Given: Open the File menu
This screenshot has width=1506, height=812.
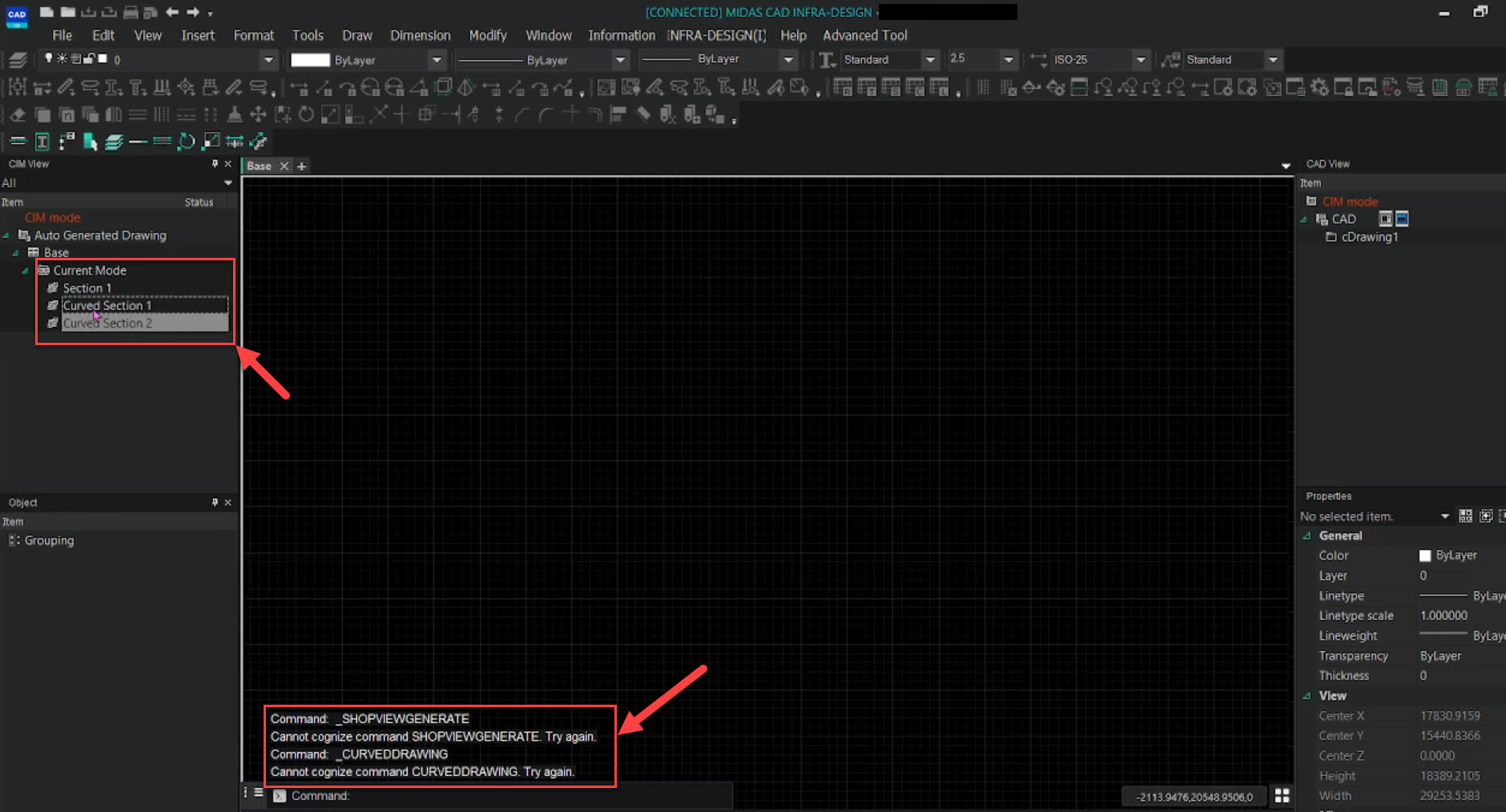Looking at the screenshot, I should click(x=62, y=35).
